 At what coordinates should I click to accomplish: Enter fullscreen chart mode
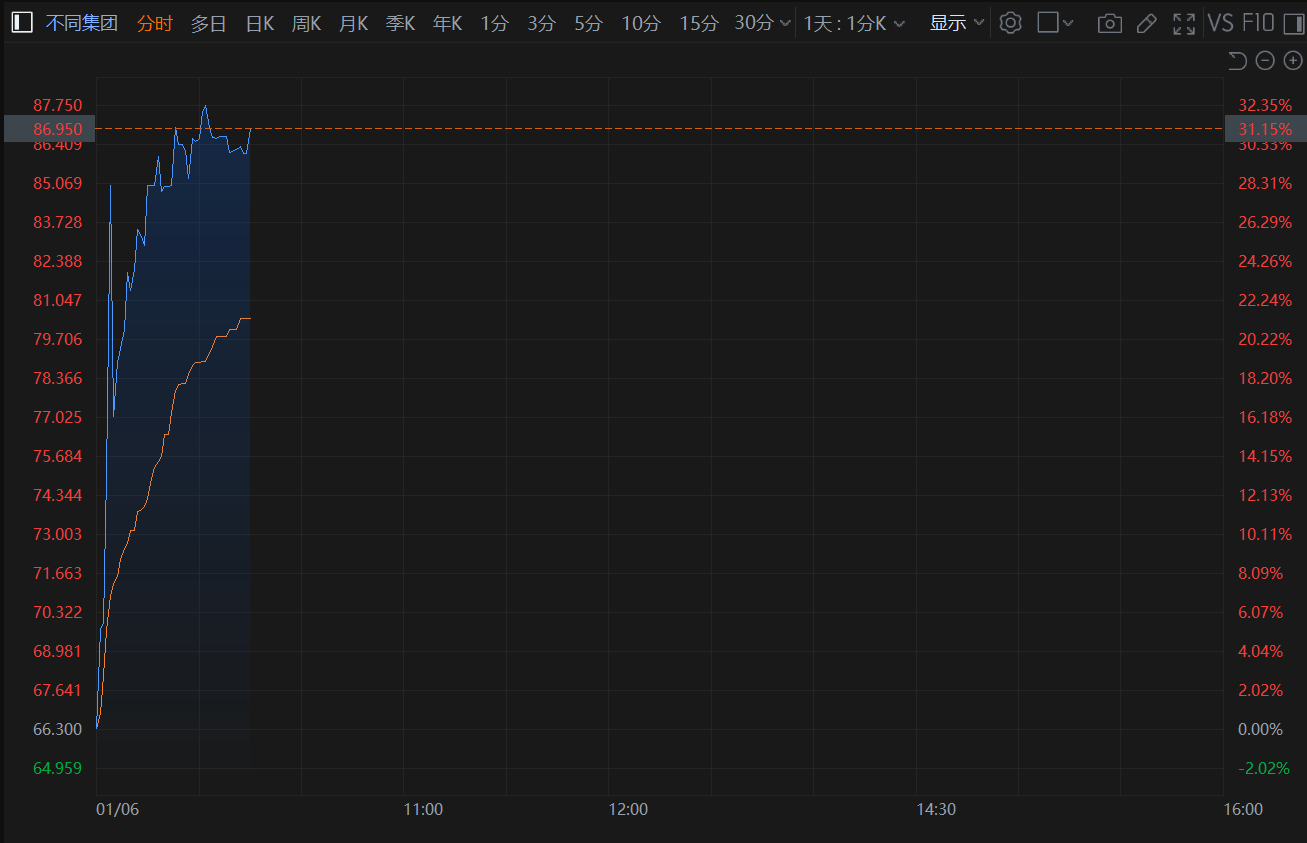pyautogui.click(x=1184, y=23)
